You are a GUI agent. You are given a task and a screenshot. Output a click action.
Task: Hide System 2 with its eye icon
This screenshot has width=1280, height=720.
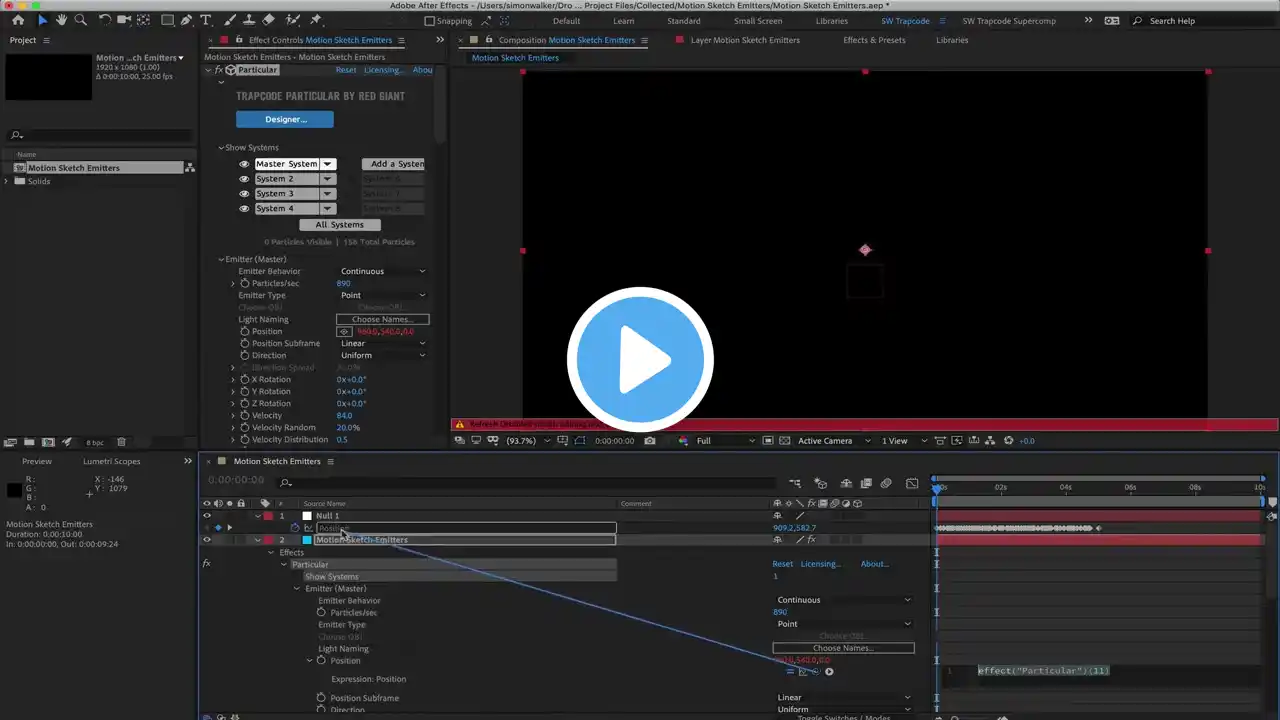pos(244,179)
